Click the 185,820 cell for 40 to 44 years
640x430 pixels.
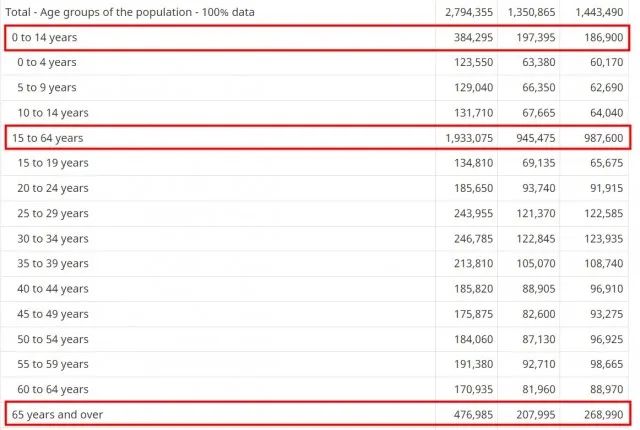pos(473,289)
